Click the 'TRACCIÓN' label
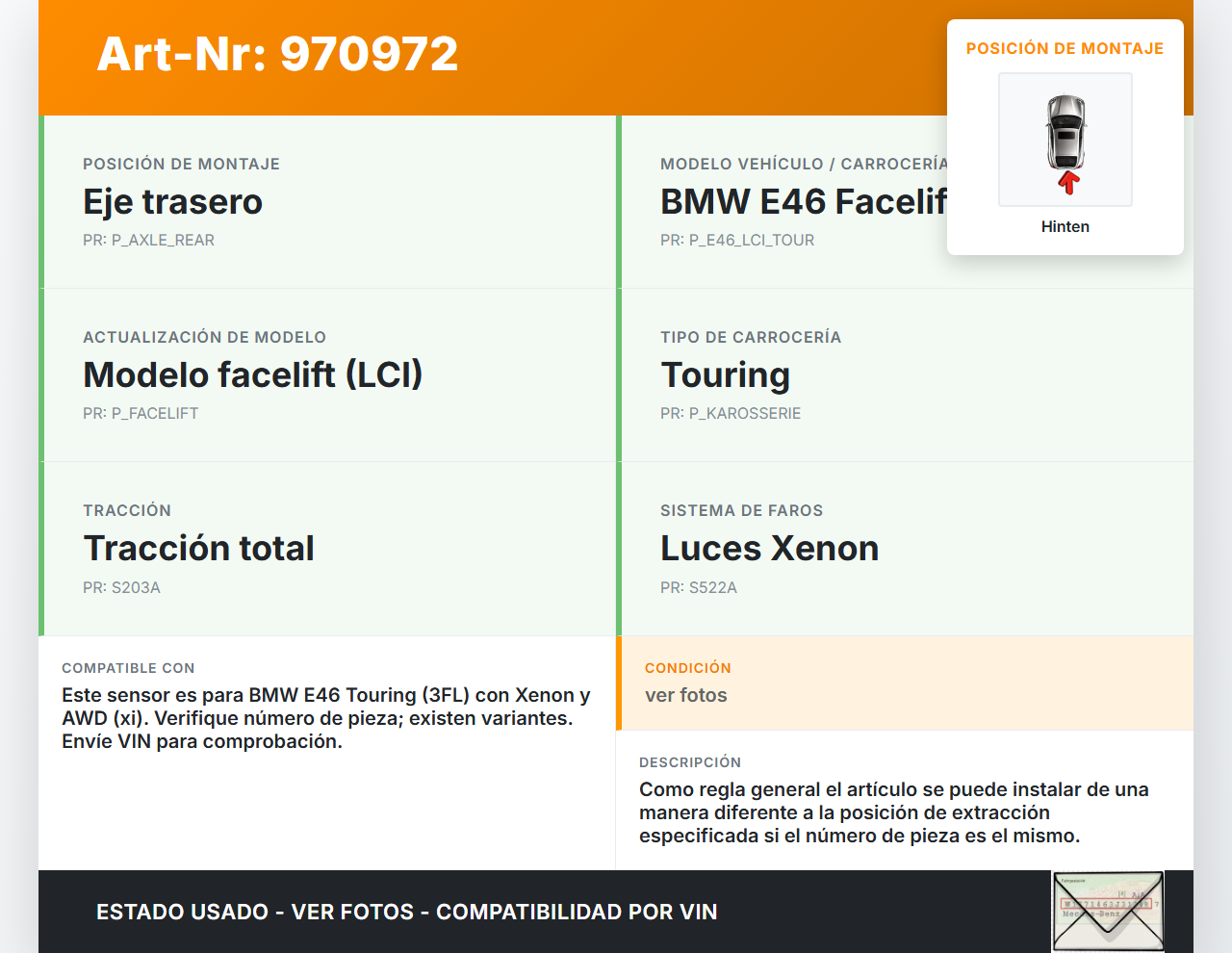This screenshot has height=953, width=1232. coord(127,510)
